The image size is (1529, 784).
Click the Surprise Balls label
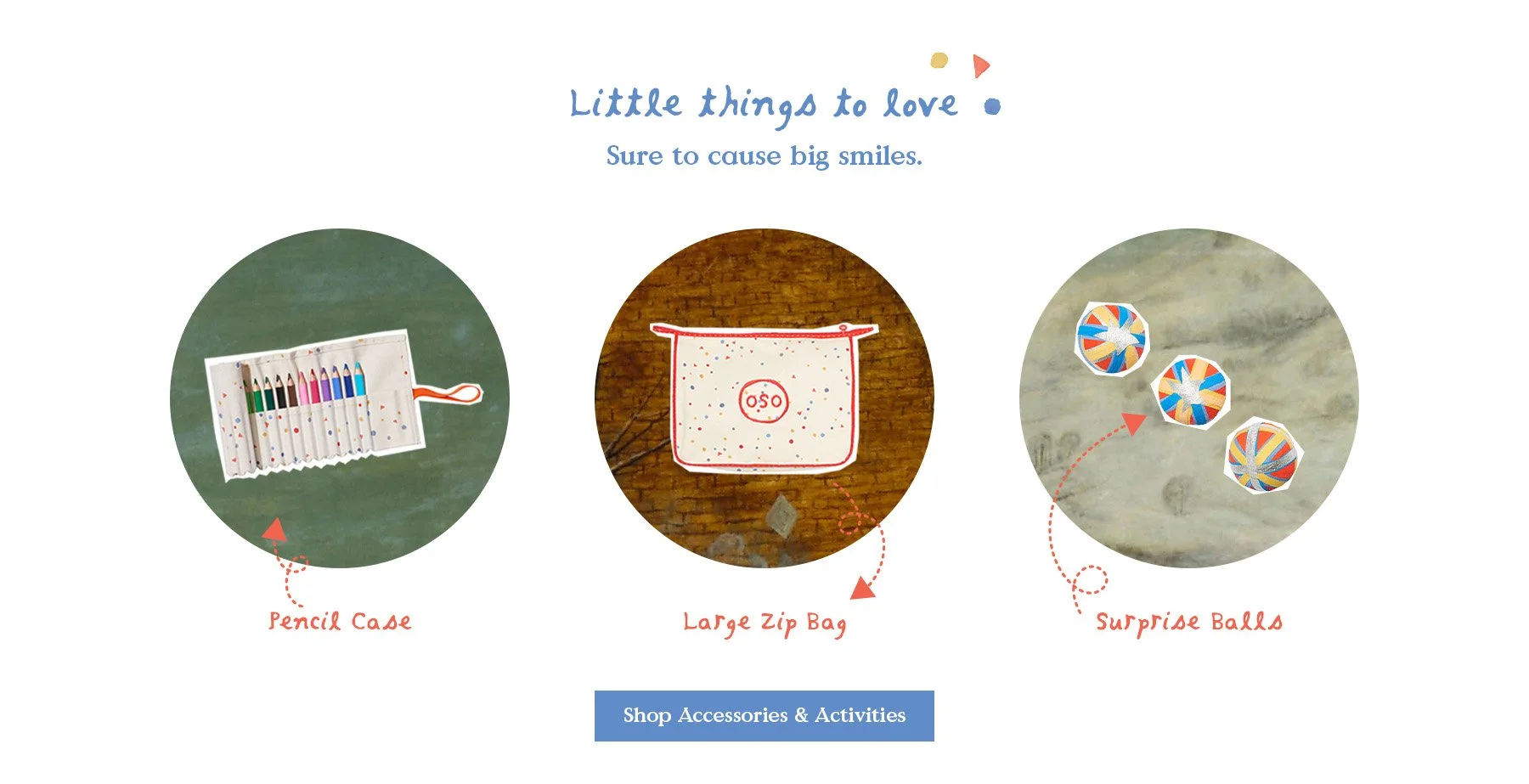pyautogui.click(x=1189, y=622)
